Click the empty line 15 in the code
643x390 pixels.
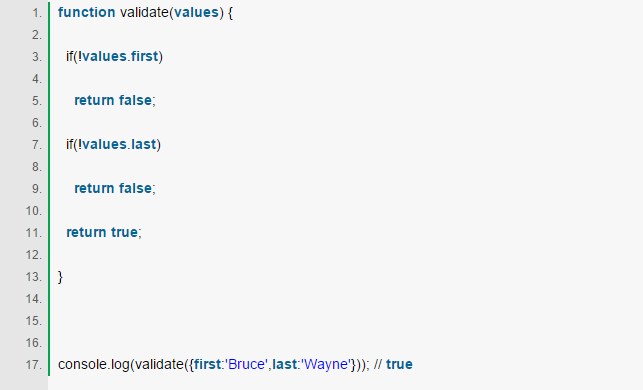(x=345, y=321)
